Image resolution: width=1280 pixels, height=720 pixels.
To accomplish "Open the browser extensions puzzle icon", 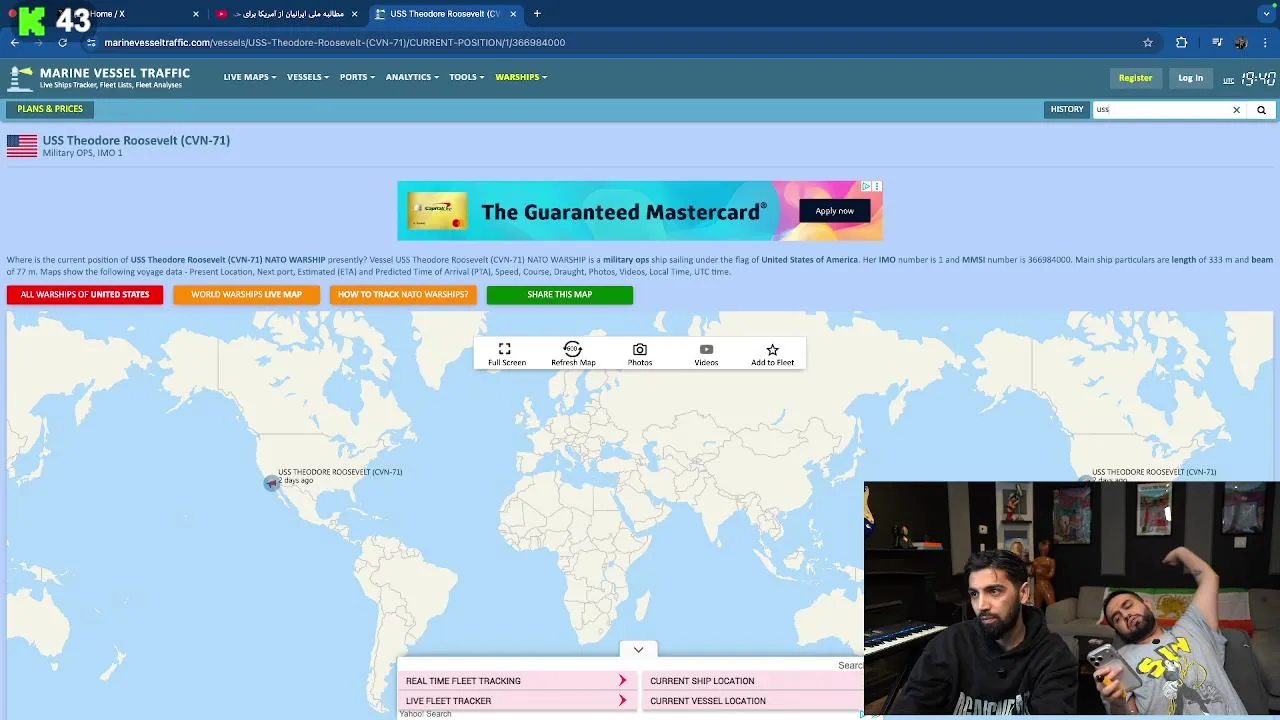I will pos(1181,42).
